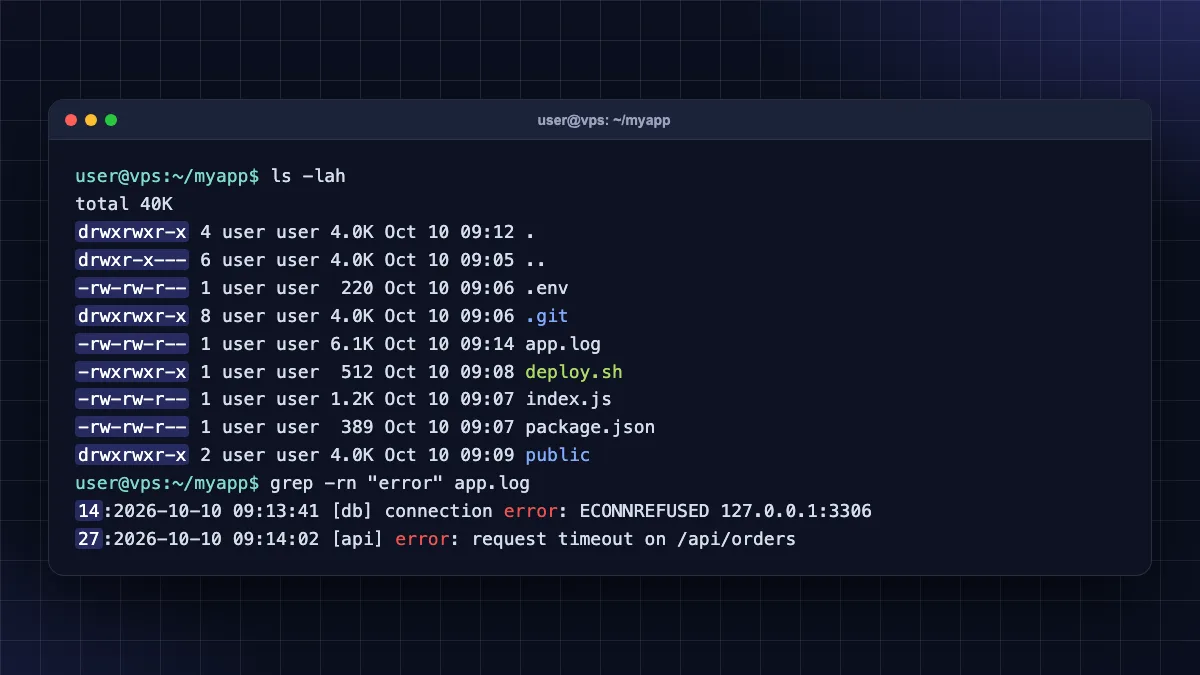Image resolution: width=1200 pixels, height=675 pixels.
Task: Click the green maximize window dot
Action: (111, 120)
